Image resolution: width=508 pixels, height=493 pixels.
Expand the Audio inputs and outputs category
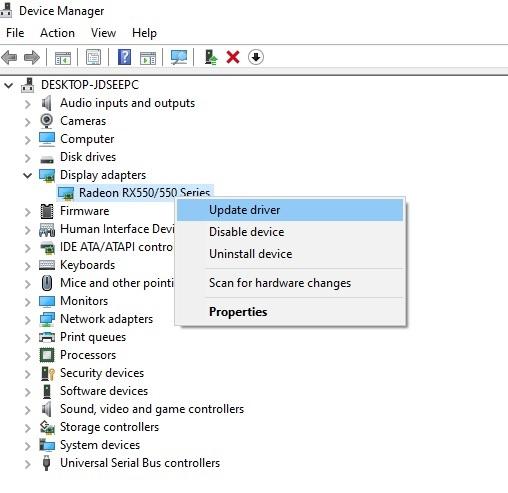point(28,104)
